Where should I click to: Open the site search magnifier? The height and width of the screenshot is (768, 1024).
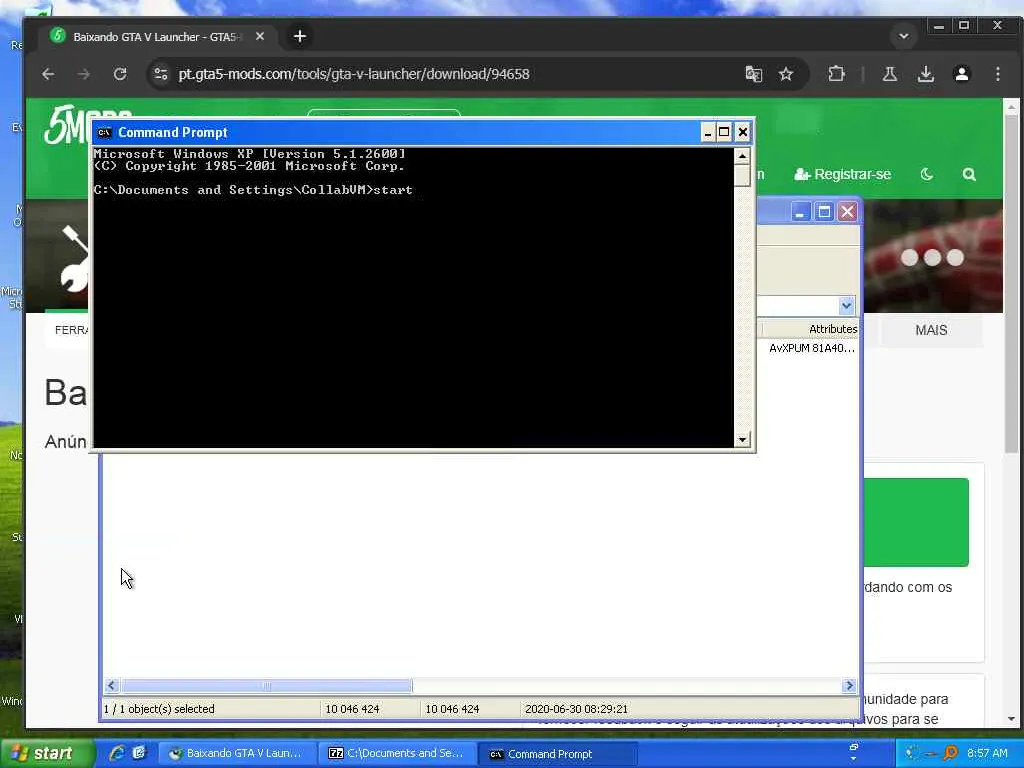tap(969, 174)
